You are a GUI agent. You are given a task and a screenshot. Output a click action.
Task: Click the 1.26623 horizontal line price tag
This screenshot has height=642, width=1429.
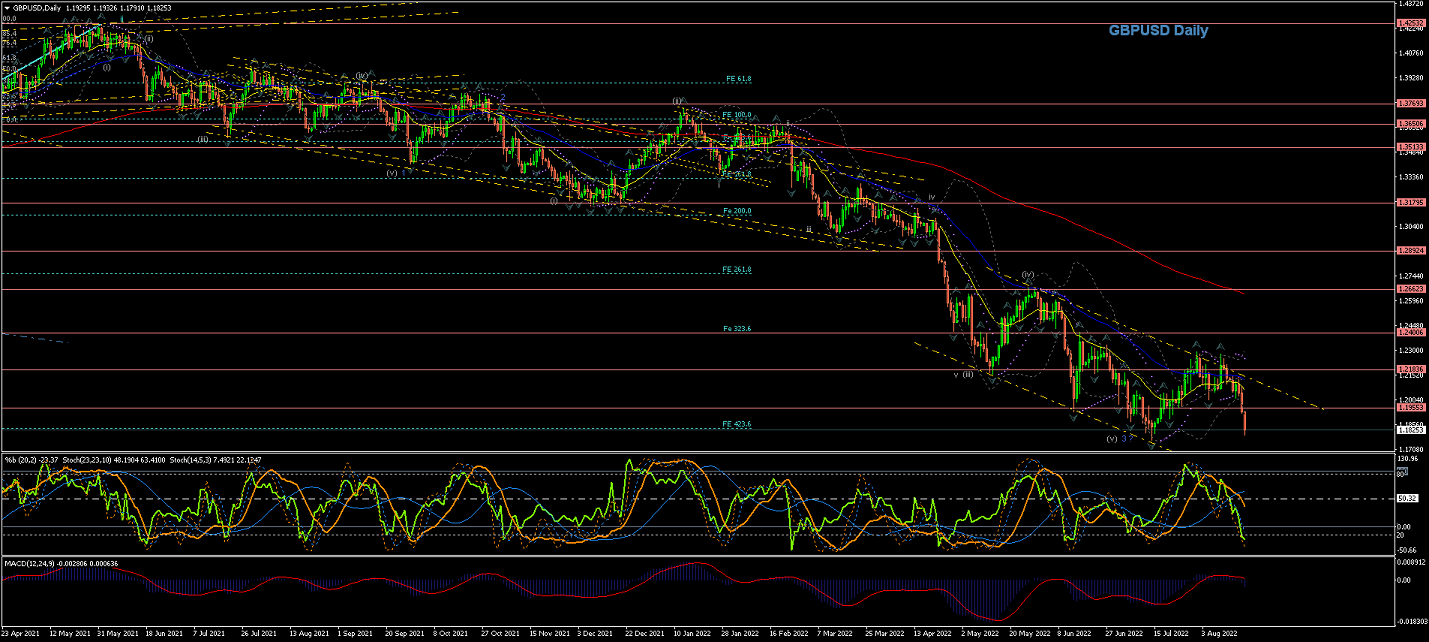coord(1412,289)
